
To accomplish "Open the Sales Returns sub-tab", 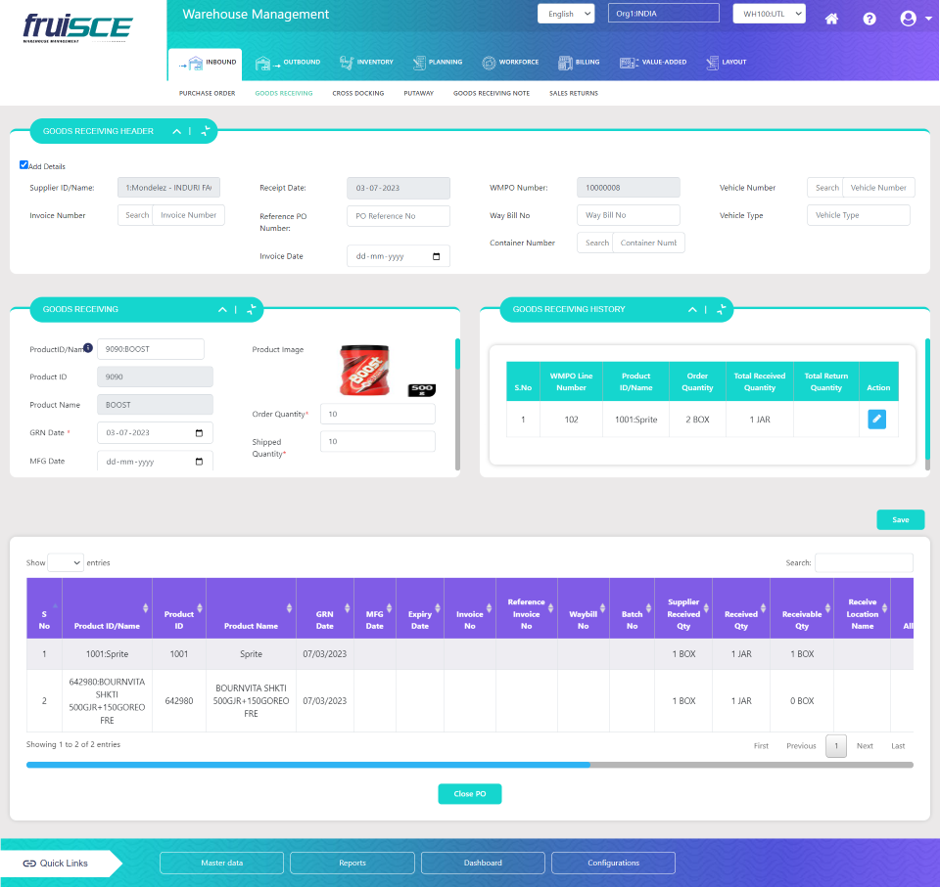I will click(x=573, y=93).
